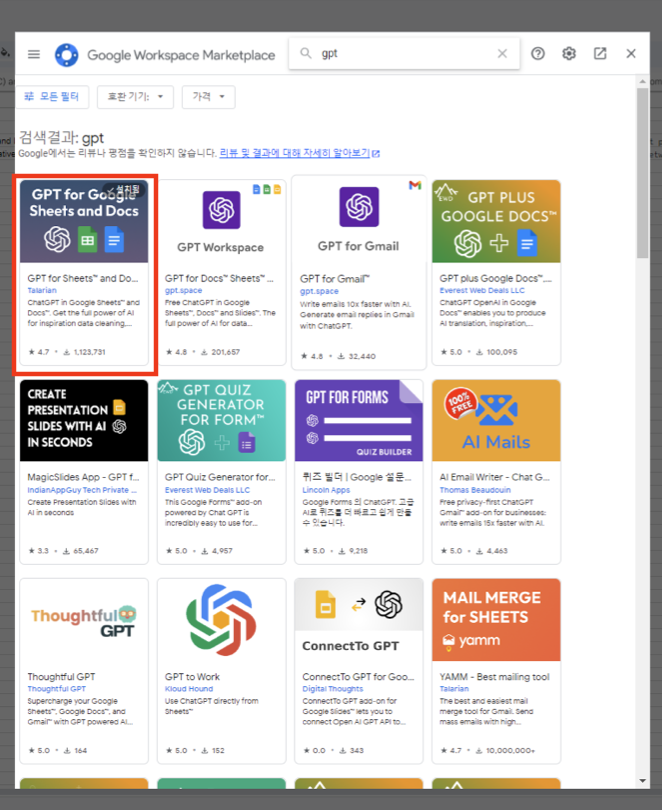The height and width of the screenshot is (810, 662).
Task: Open the hamburger main menu
Action: 34,54
